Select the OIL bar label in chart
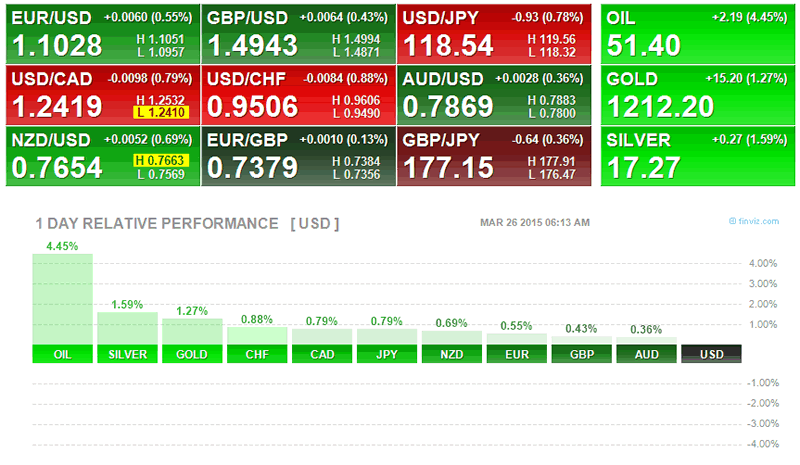 tap(62, 354)
